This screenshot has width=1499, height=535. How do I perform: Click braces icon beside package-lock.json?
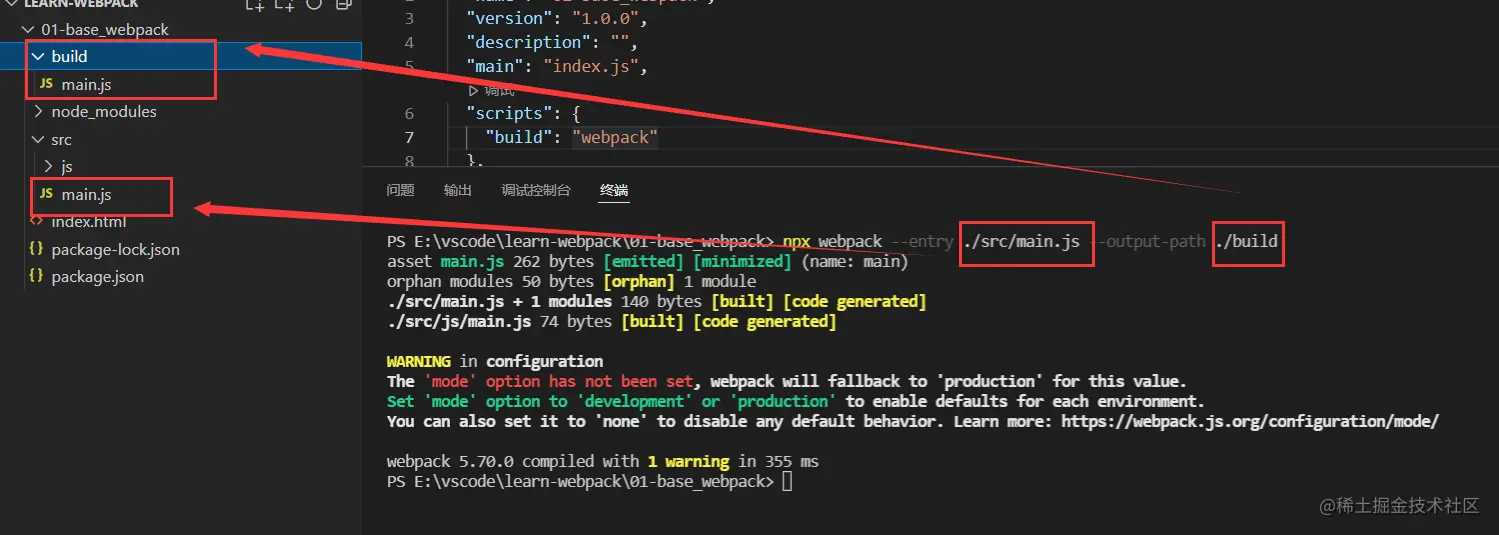(36, 249)
